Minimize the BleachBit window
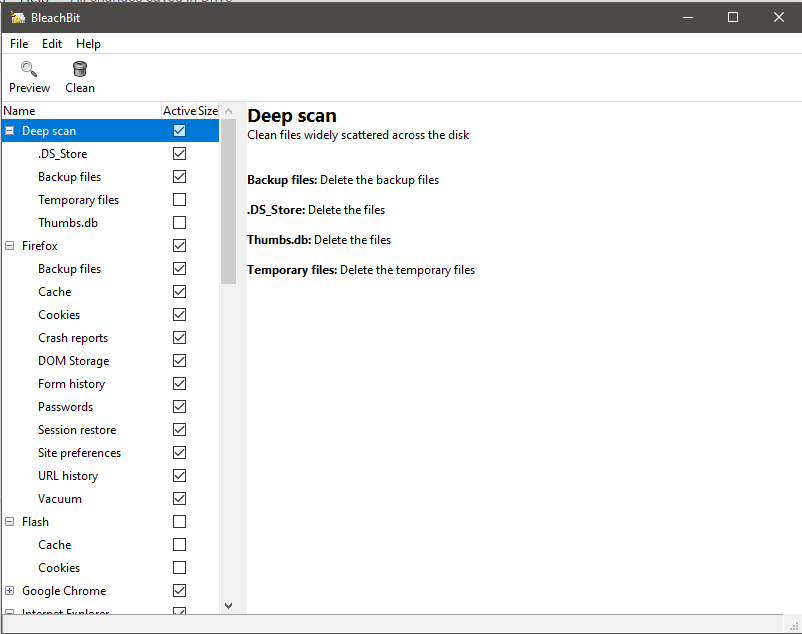802x634 pixels. [688, 17]
